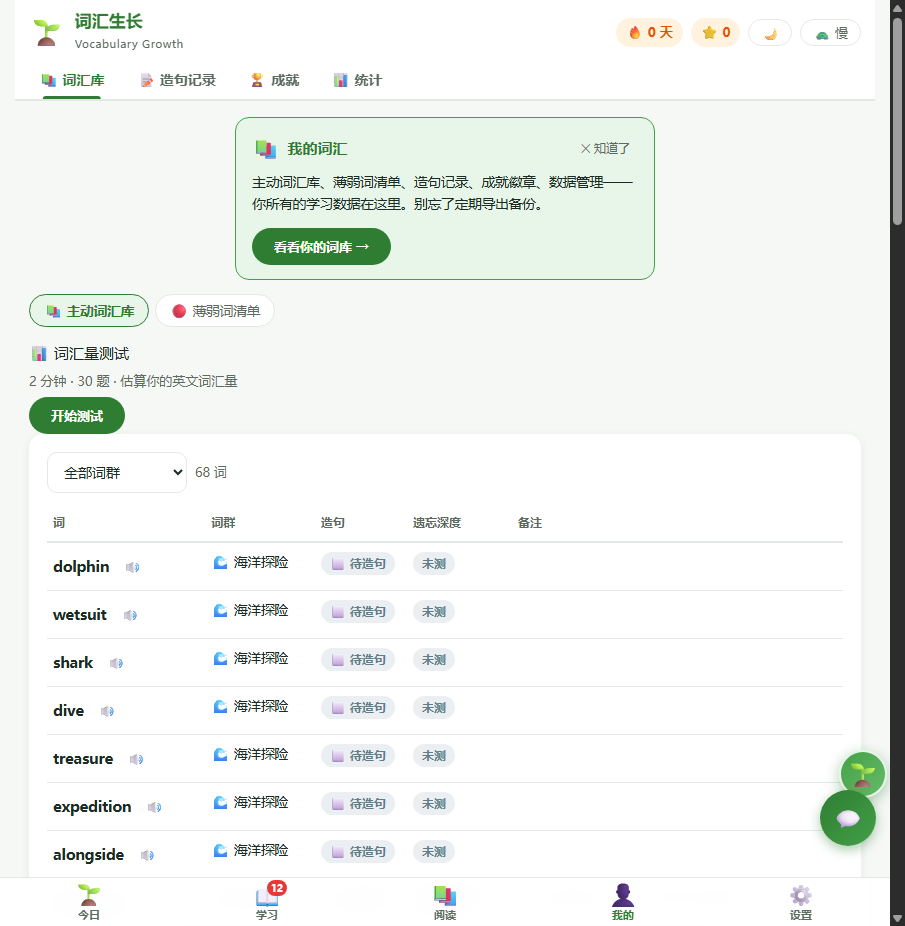
Task: Click the word dolphin
Action: [81, 566]
